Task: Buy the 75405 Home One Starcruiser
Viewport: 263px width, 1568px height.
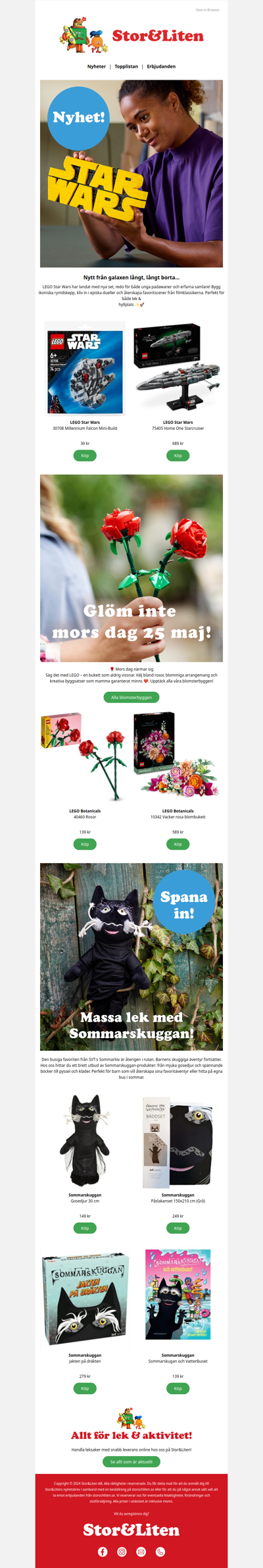Action: click(178, 456)
